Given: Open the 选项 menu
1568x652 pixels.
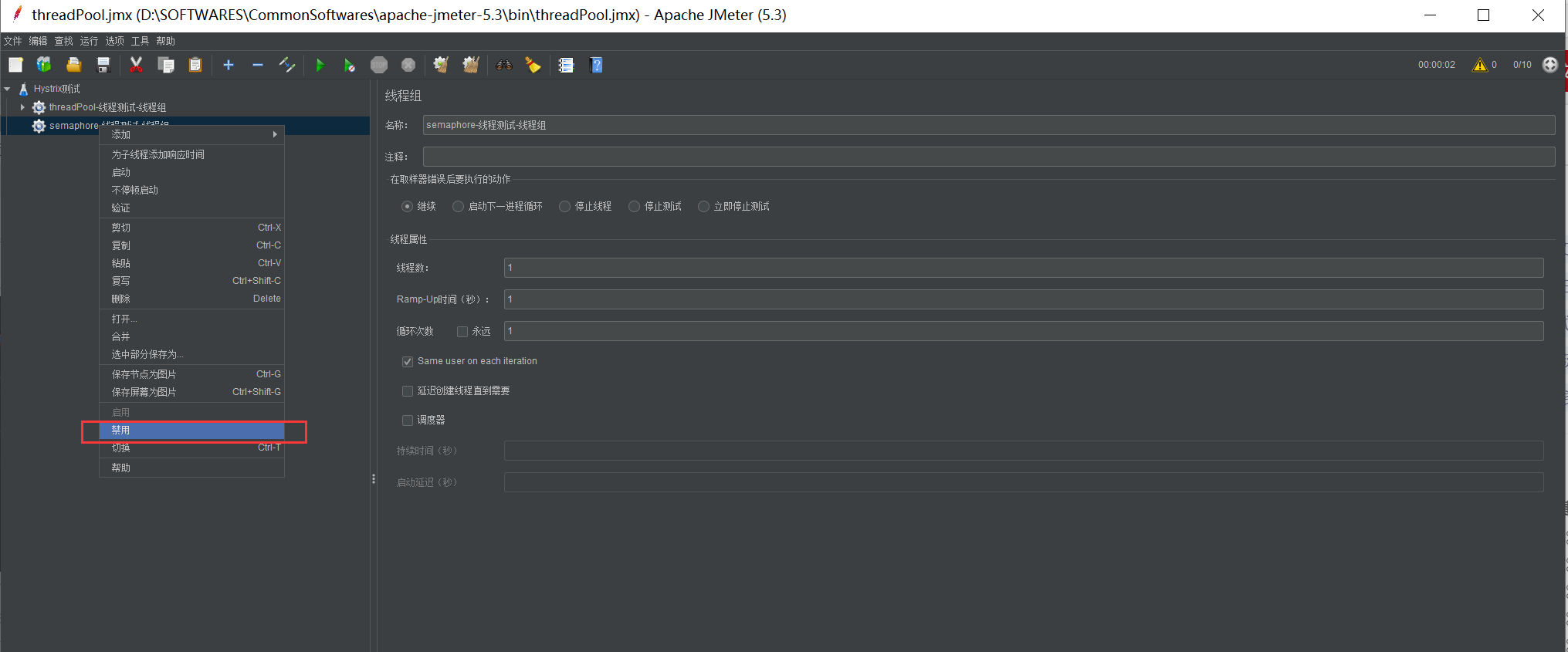Looking at the screenshot, I should [114, 41].
